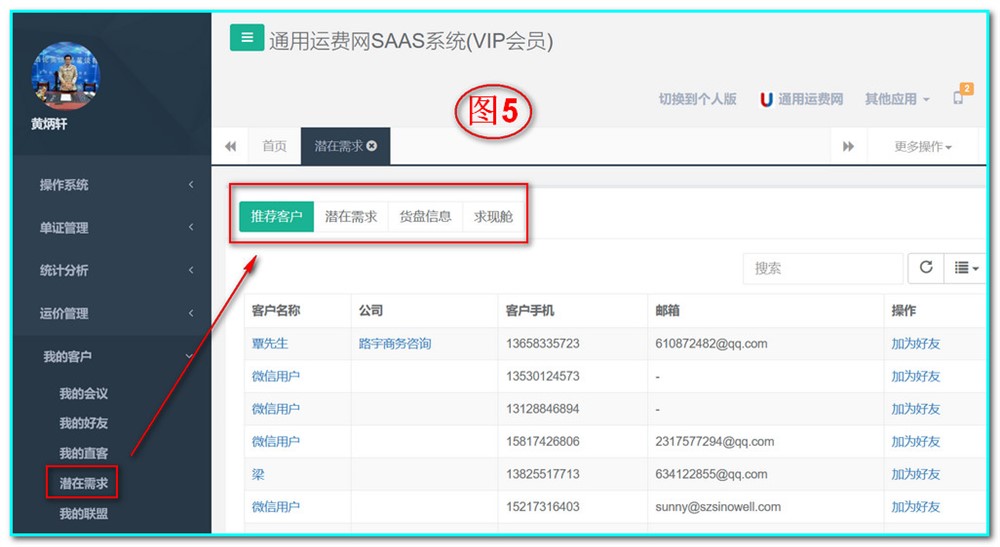Click 加为好友 for 覃先生
The width and height of the screenshot is (1000, 547).
pyautogui.click(x=916, y=344)
